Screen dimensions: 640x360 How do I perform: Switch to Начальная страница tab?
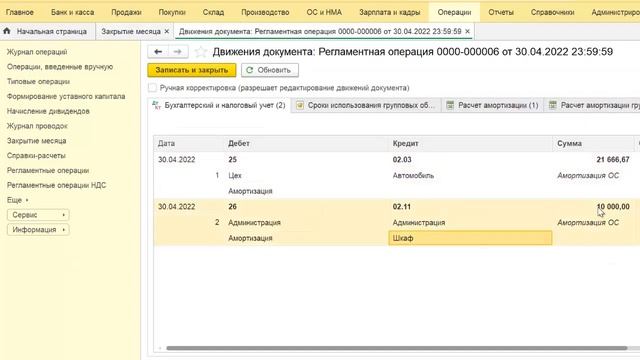pos(47,31)
